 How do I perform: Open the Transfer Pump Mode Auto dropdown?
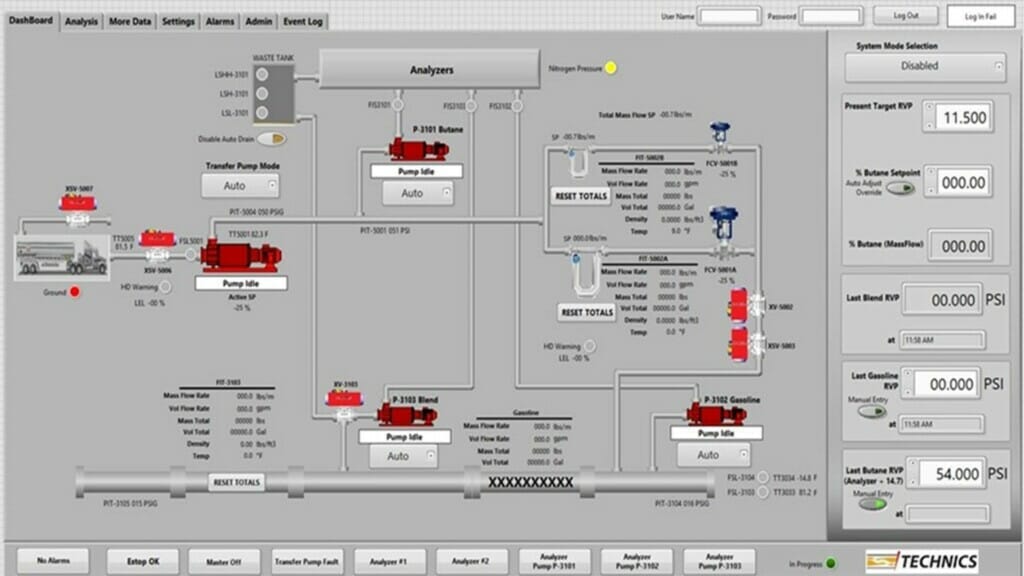(240, 185)
